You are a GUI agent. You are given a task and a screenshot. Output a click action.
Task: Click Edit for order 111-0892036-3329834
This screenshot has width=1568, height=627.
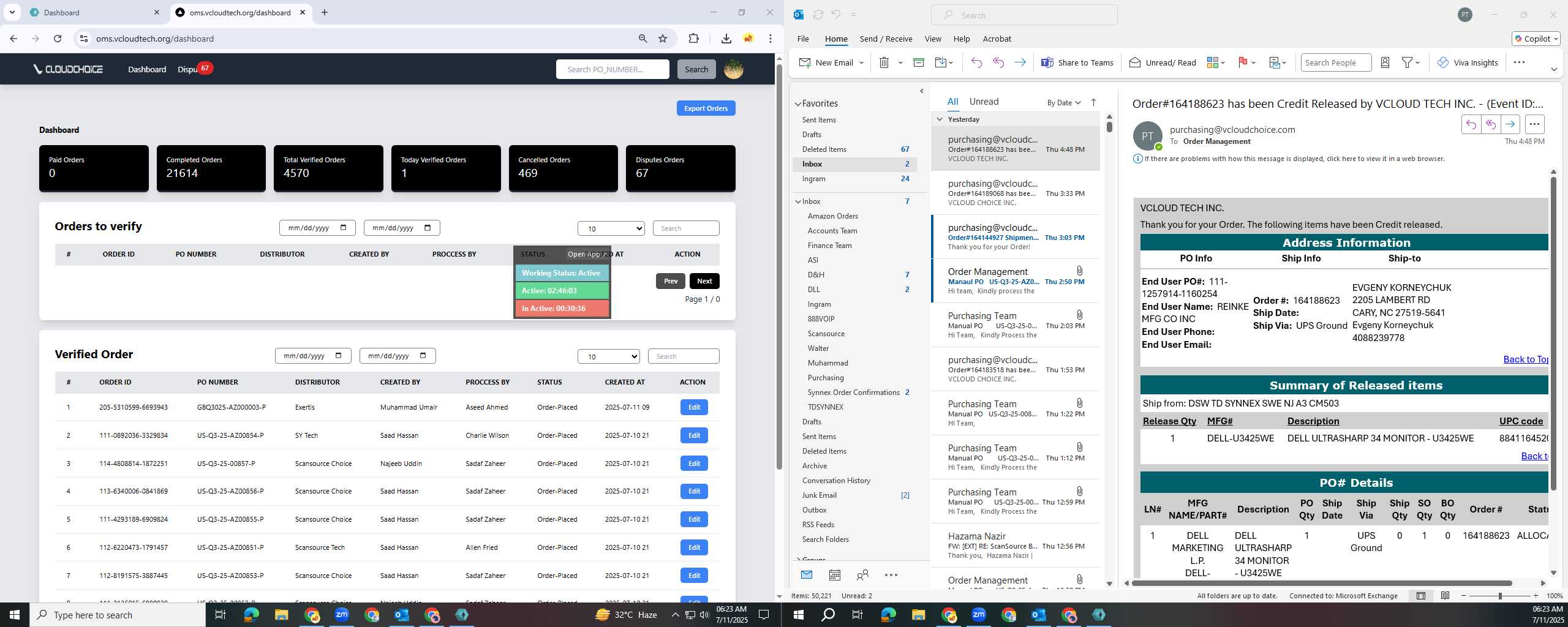point(694,435)
